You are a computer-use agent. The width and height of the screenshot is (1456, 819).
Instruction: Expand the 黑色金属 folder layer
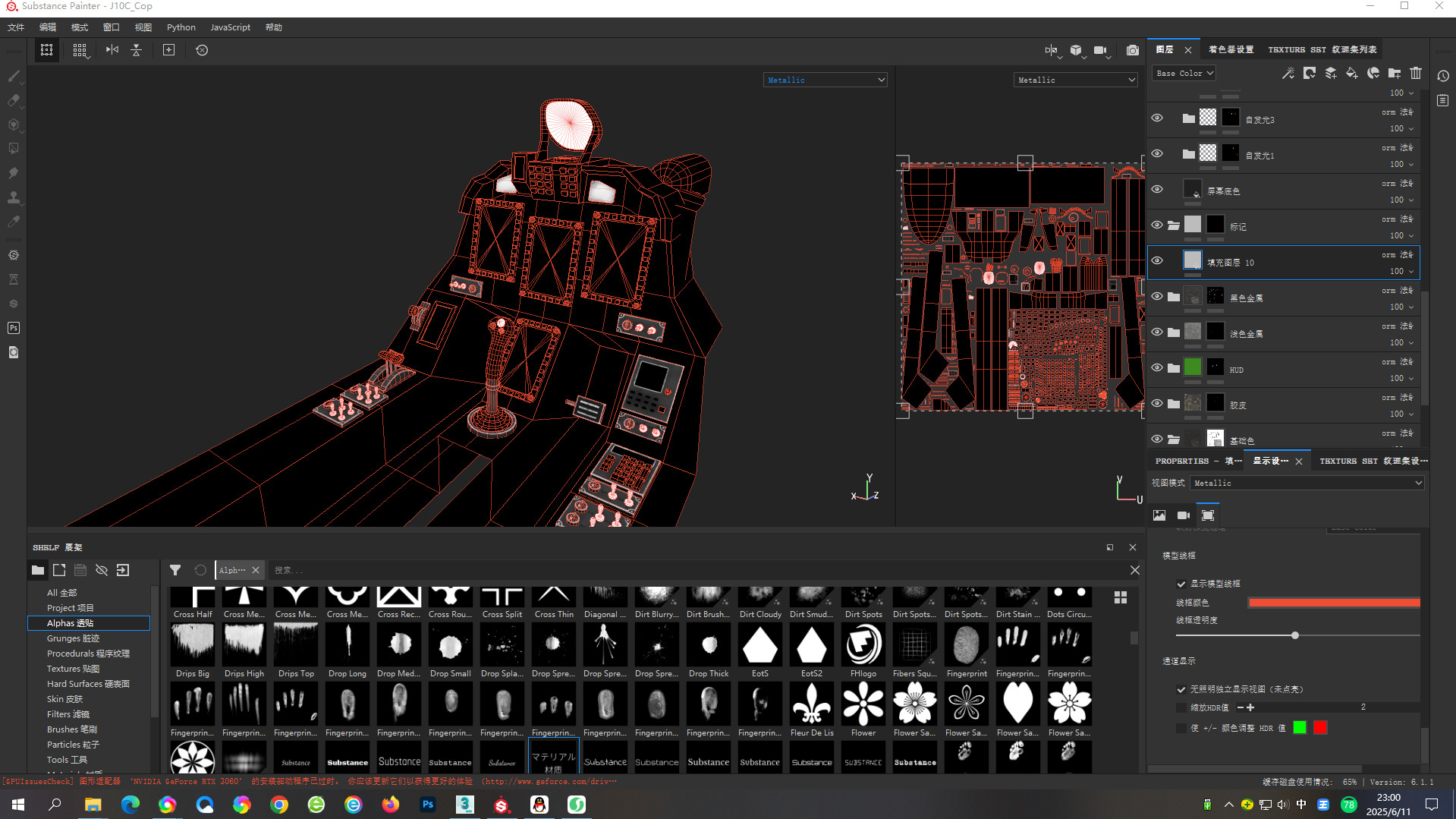click(x=1174, y=296)
